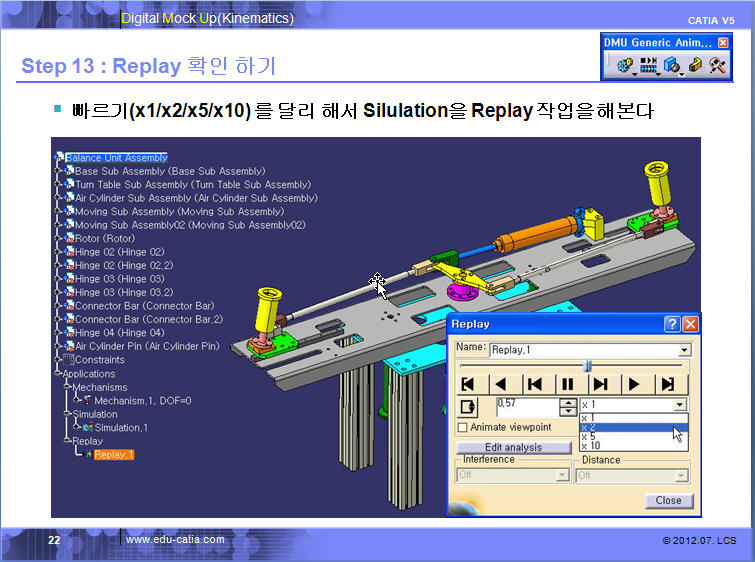755x562 pixels.
Task: Select Hinge 03 (Hinge 03.2) in tree
Action: [x=124, y=292]
